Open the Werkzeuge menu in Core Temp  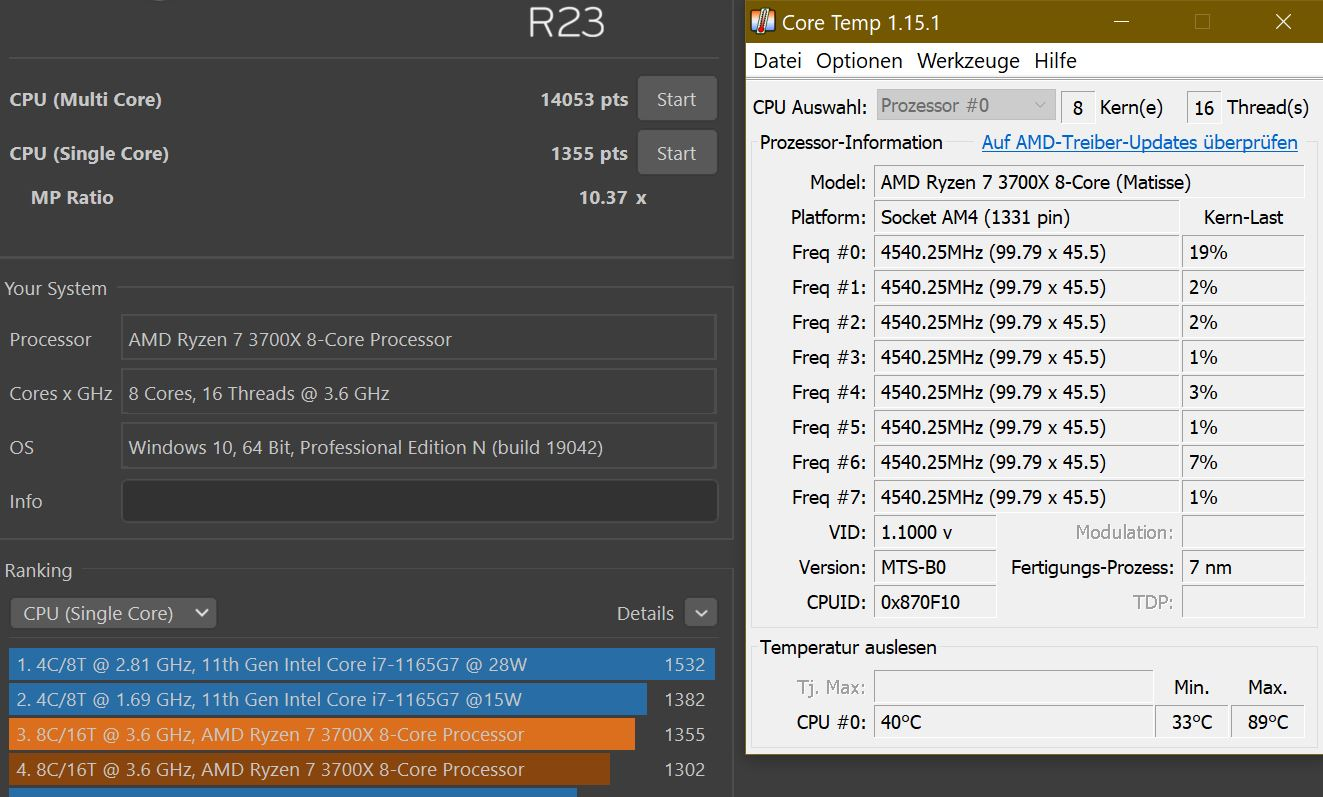pyautogui.click(x=968, y=60)
